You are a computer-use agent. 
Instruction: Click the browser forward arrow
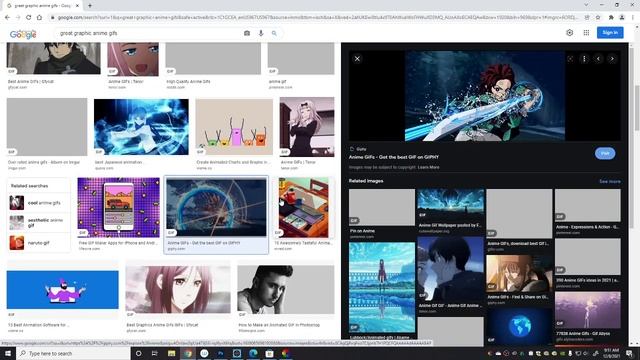pos(18,18)
